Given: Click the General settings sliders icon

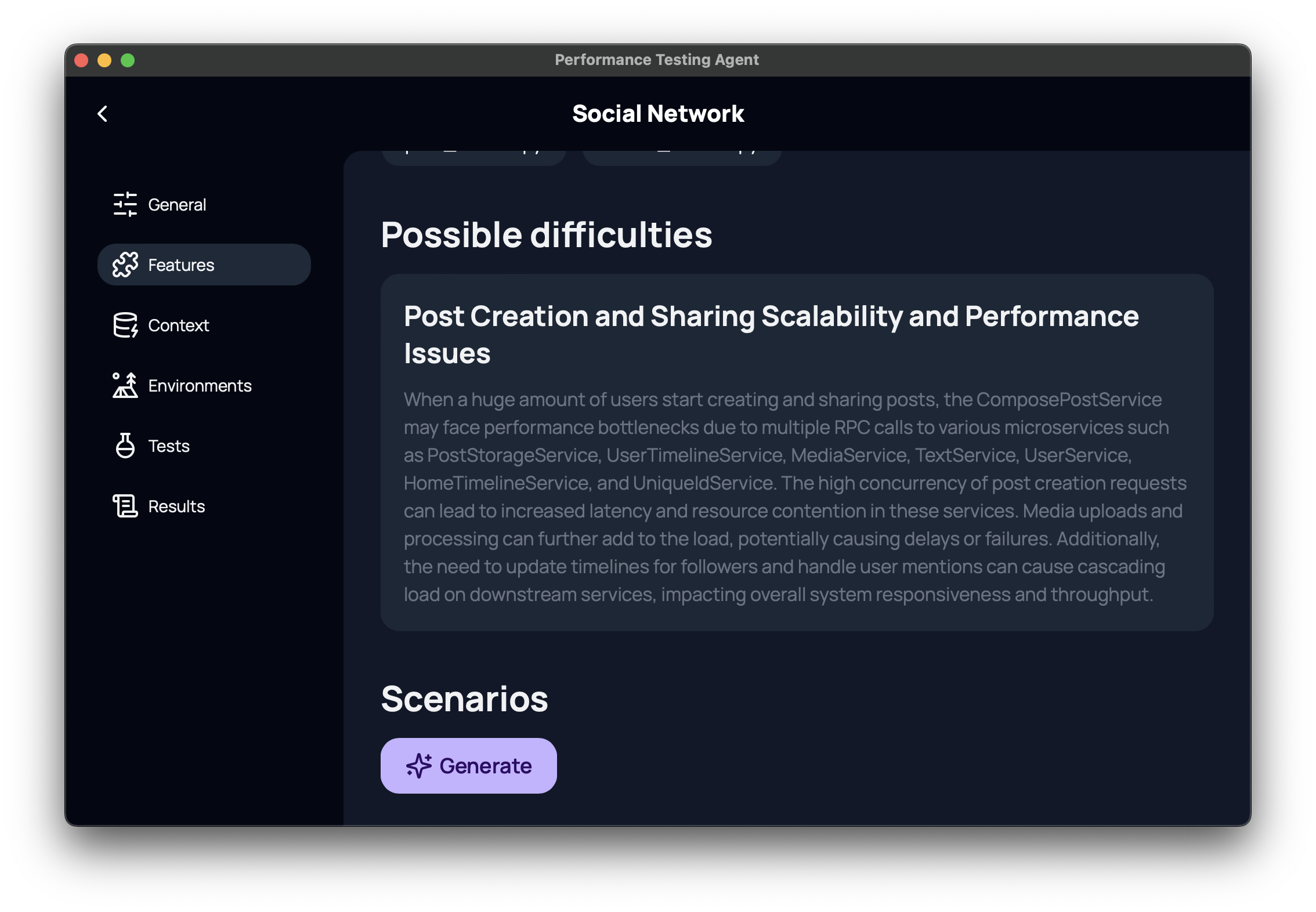Looking at the screenshot, I should [125, 204].
